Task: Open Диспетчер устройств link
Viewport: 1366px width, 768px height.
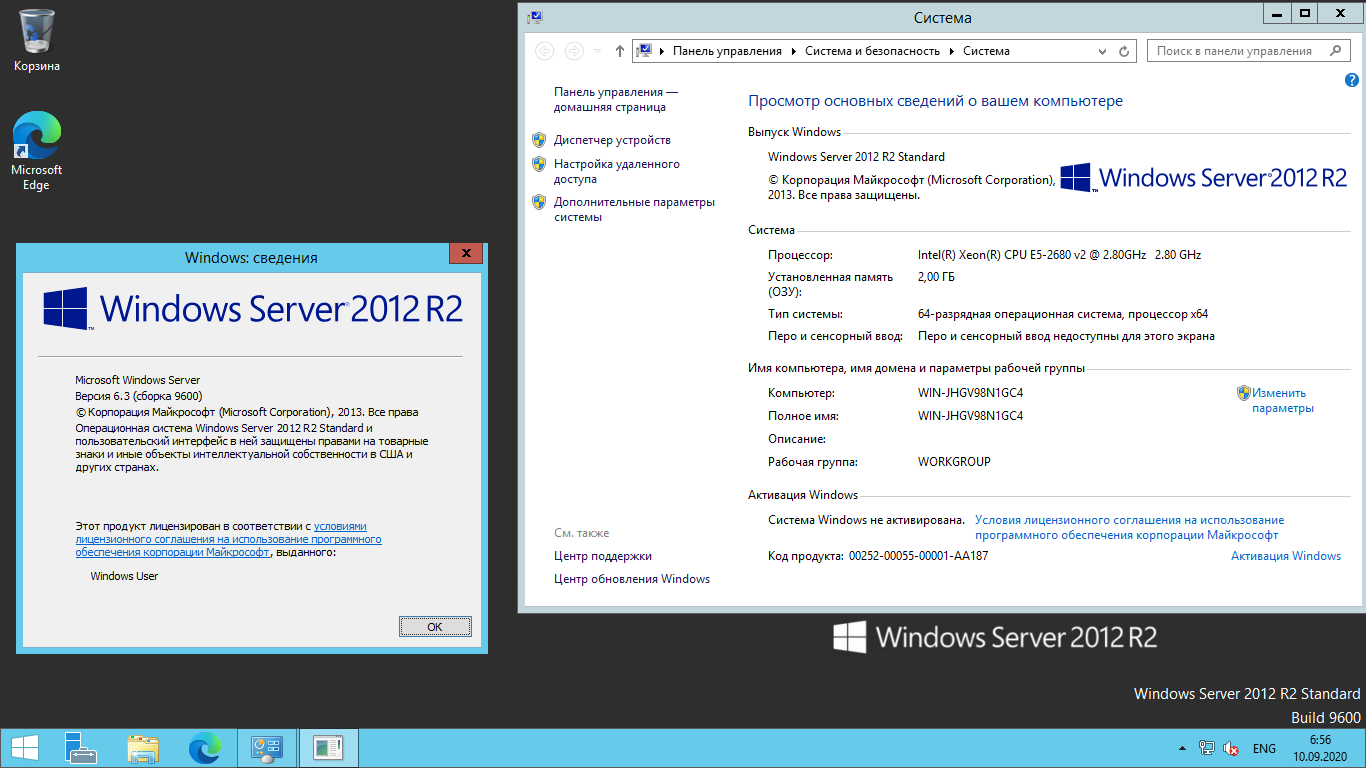Action: [612, 140]
